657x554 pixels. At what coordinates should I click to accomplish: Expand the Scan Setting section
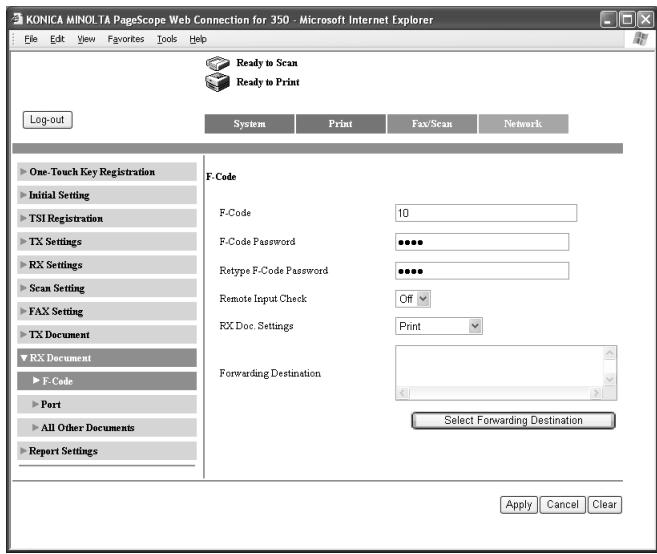pyautogui.click(x=107, y=288)
